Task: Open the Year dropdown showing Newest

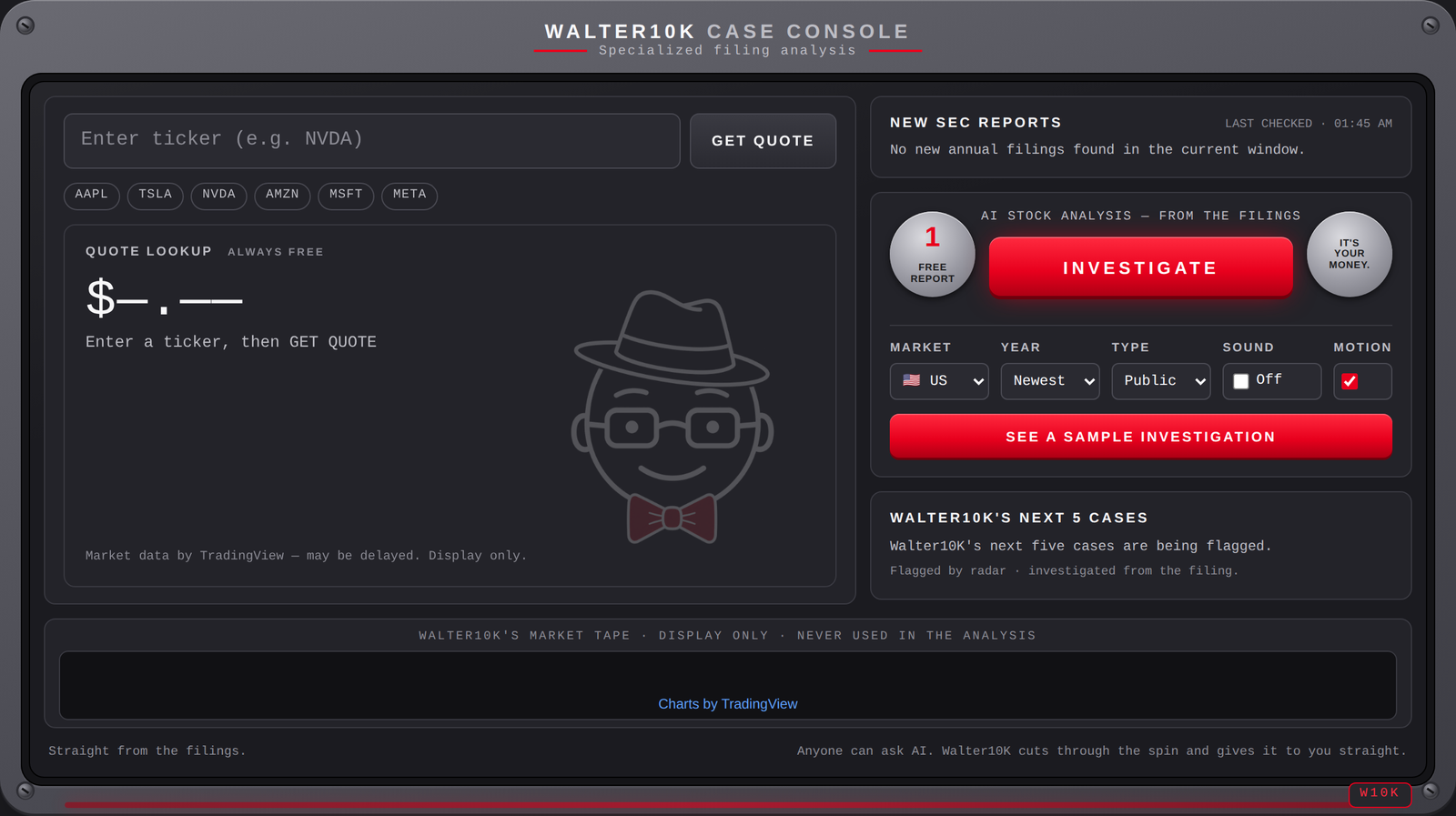Action: (x=1050, y=381)
